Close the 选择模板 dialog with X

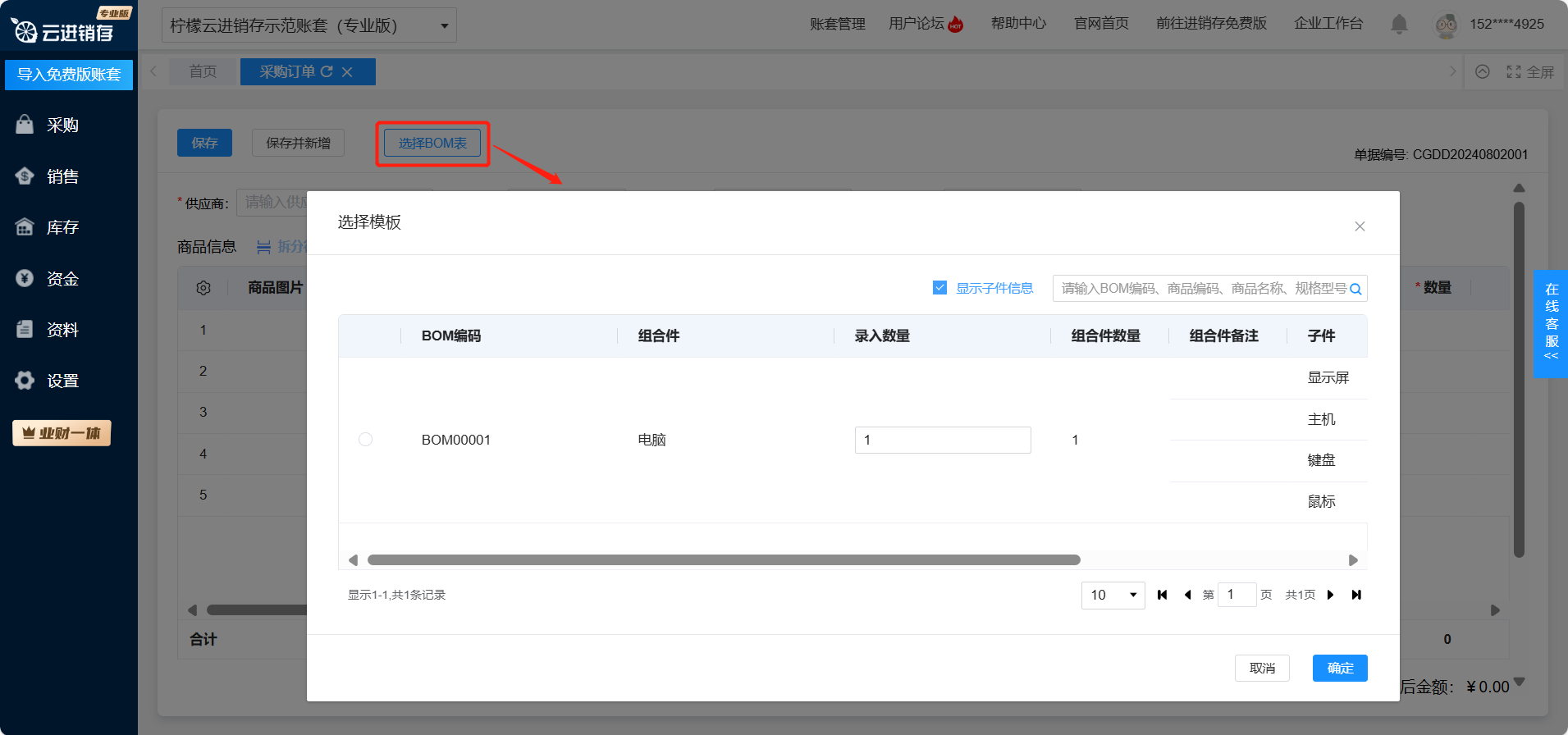pos(1360,226)
